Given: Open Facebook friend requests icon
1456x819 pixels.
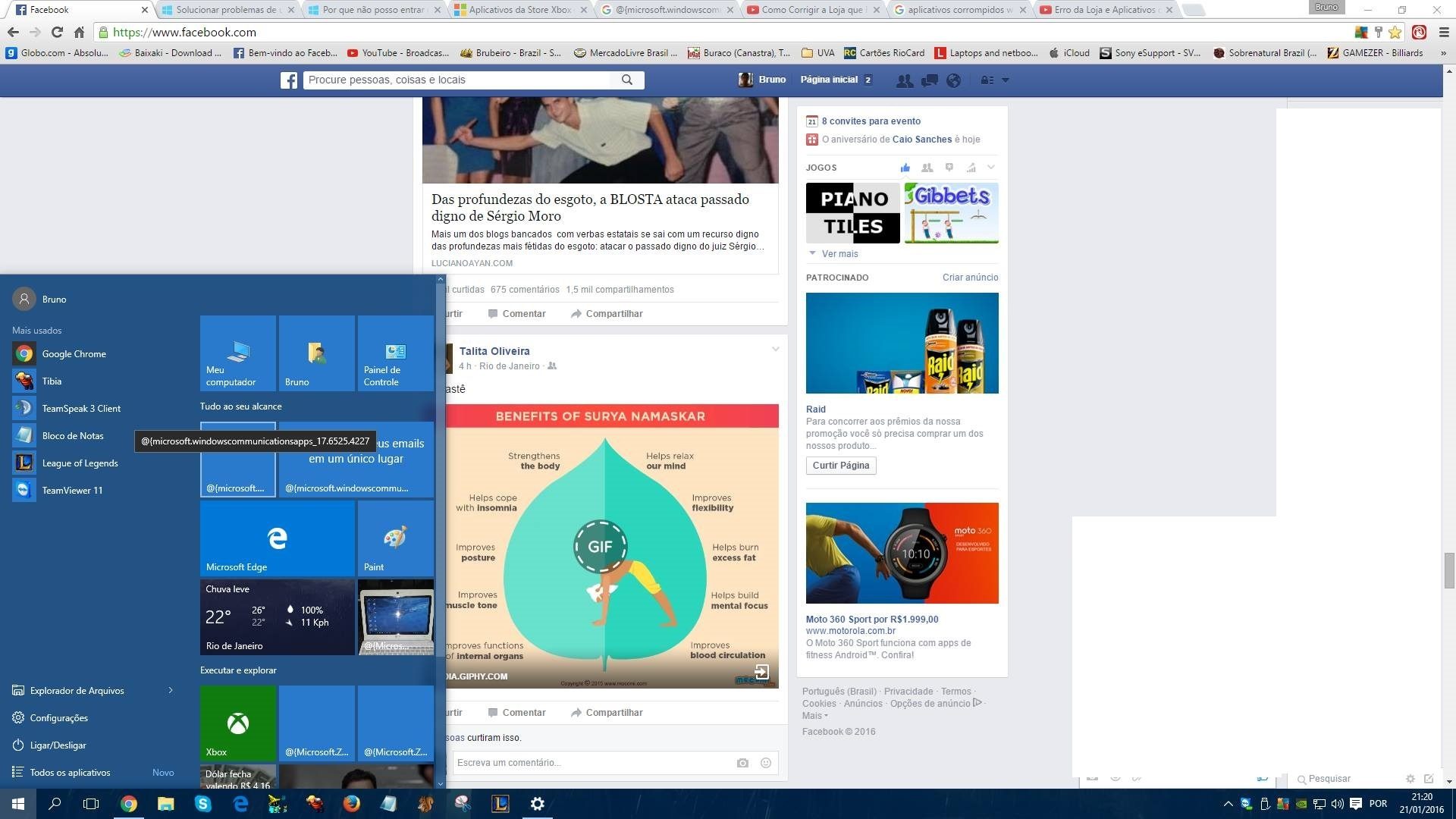Looking at the screenshot, I should click(x=904, y=80).
